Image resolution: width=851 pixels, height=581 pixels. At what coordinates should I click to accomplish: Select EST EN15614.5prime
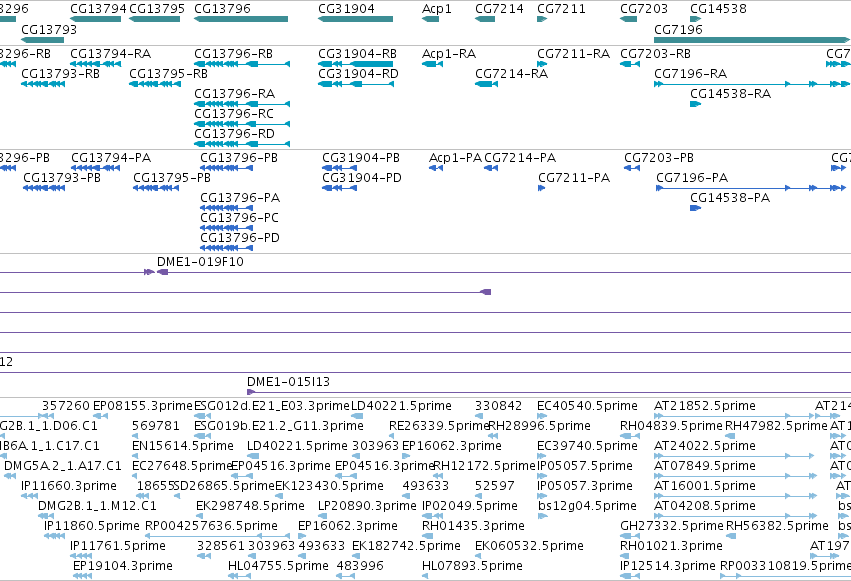tap(183, 446)
